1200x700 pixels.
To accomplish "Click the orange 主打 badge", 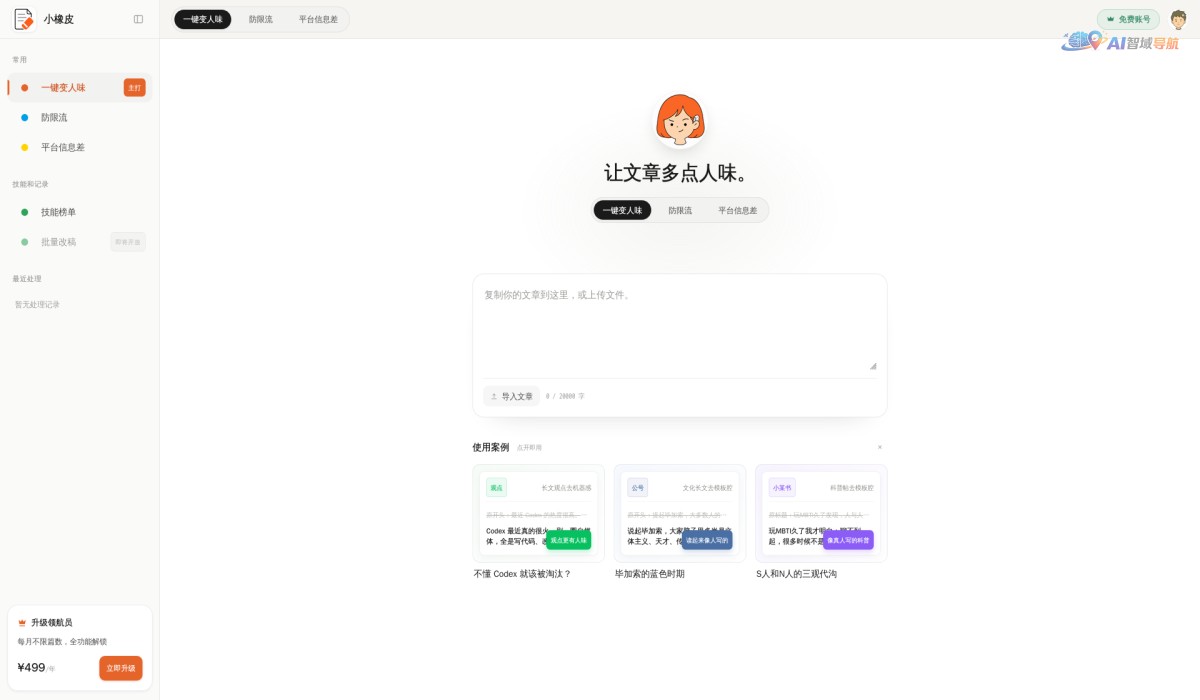I will click(134, 88).
